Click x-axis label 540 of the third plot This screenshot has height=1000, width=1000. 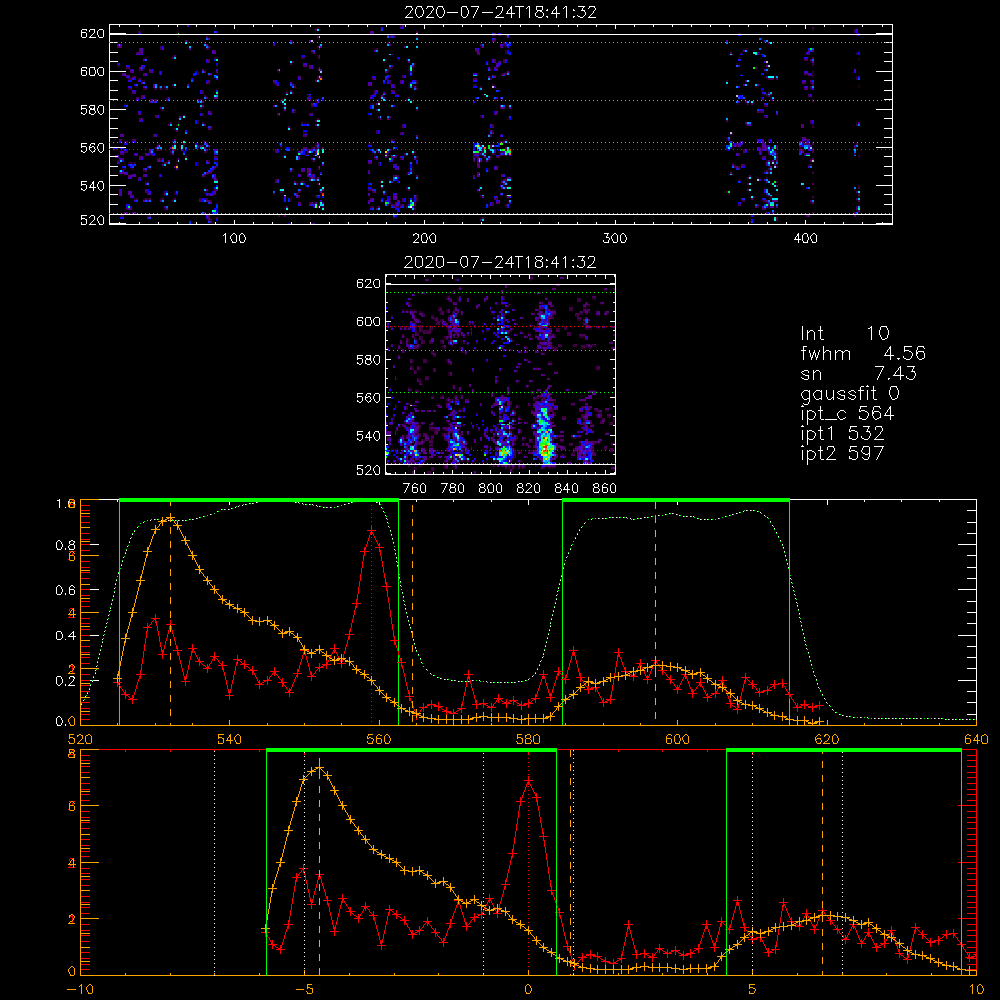[229, 740]
